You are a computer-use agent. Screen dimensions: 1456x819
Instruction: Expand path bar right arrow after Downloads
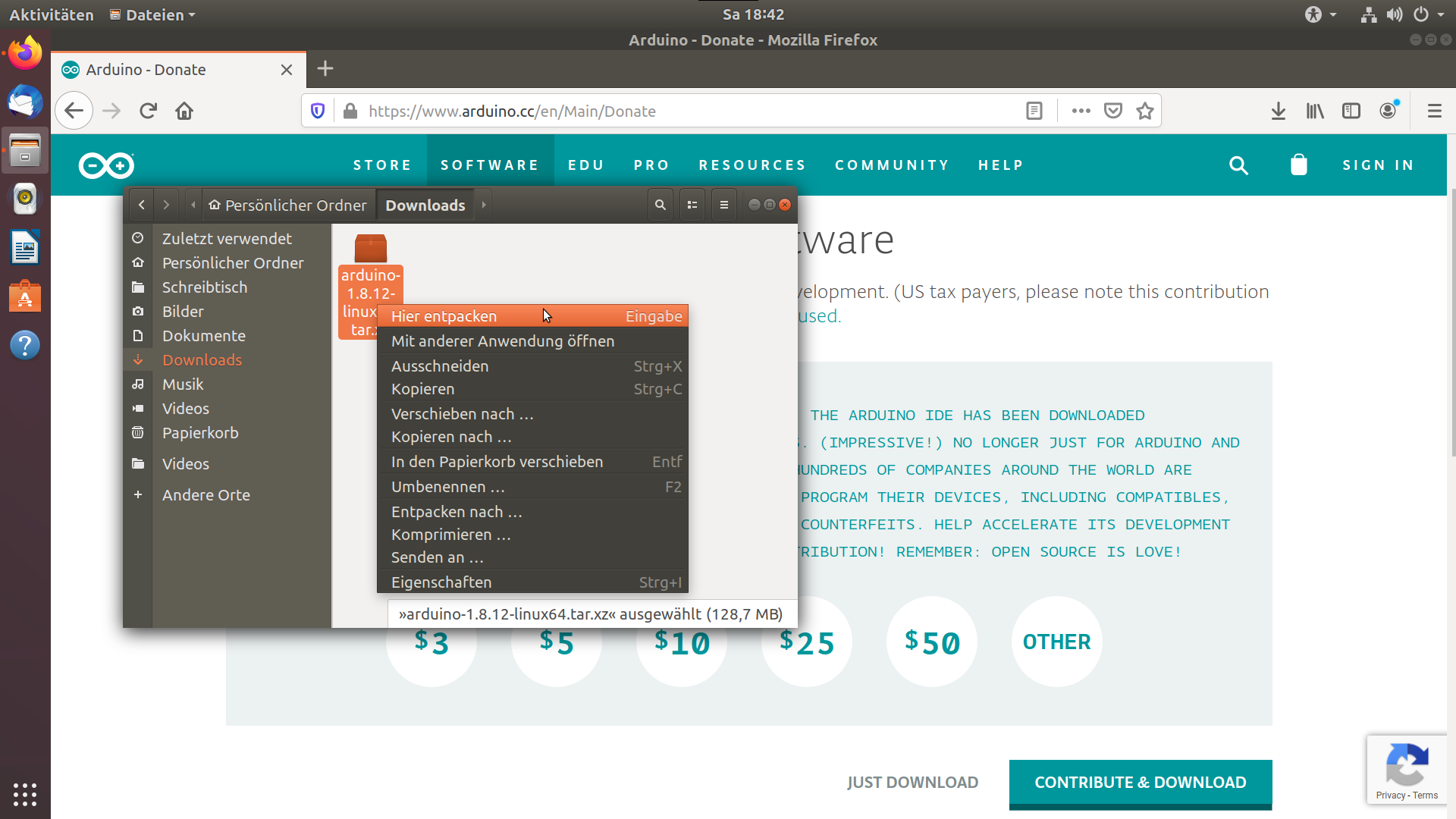click(x=484, y=205)
